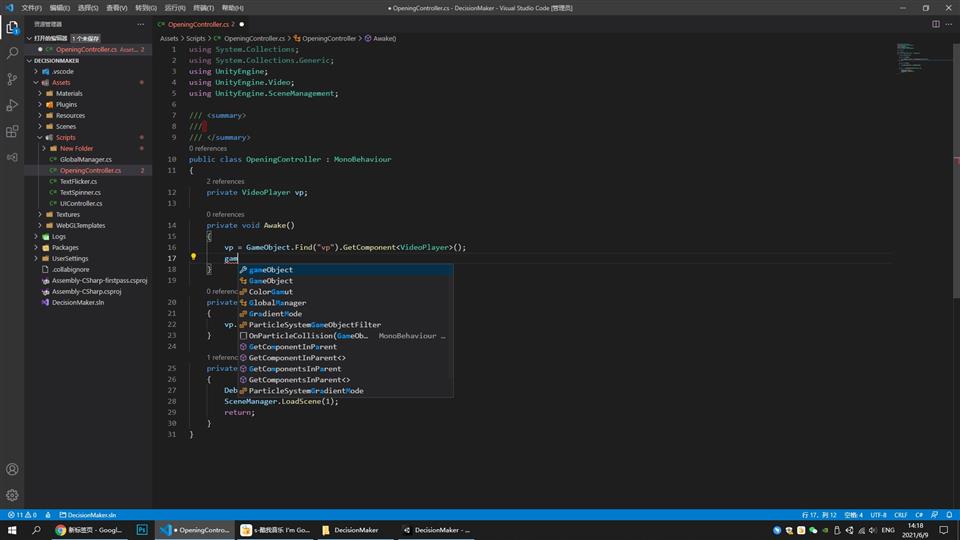960x540 pixels.
Task: Click the Windows Start button
Action: pyautogui.click(x=12, y=530)
